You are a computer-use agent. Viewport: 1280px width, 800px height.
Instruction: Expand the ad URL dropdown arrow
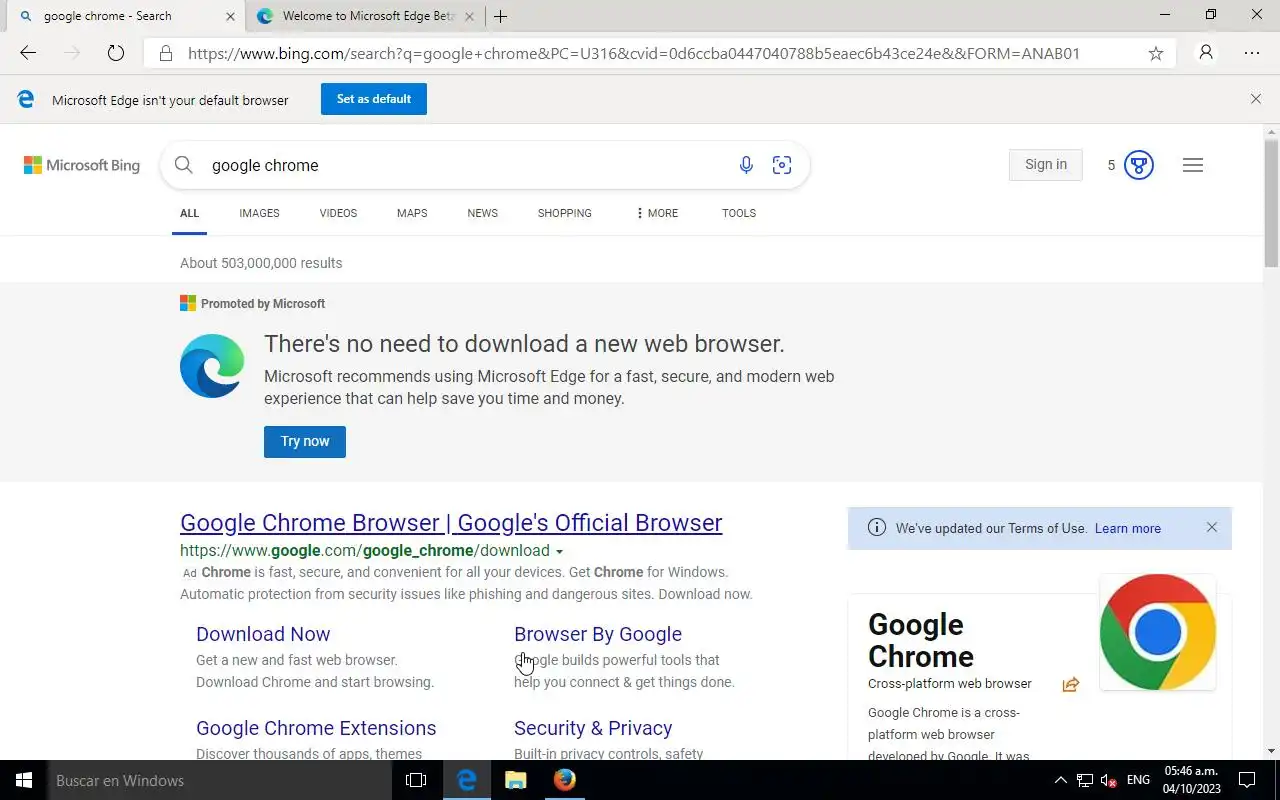(559, 552)
